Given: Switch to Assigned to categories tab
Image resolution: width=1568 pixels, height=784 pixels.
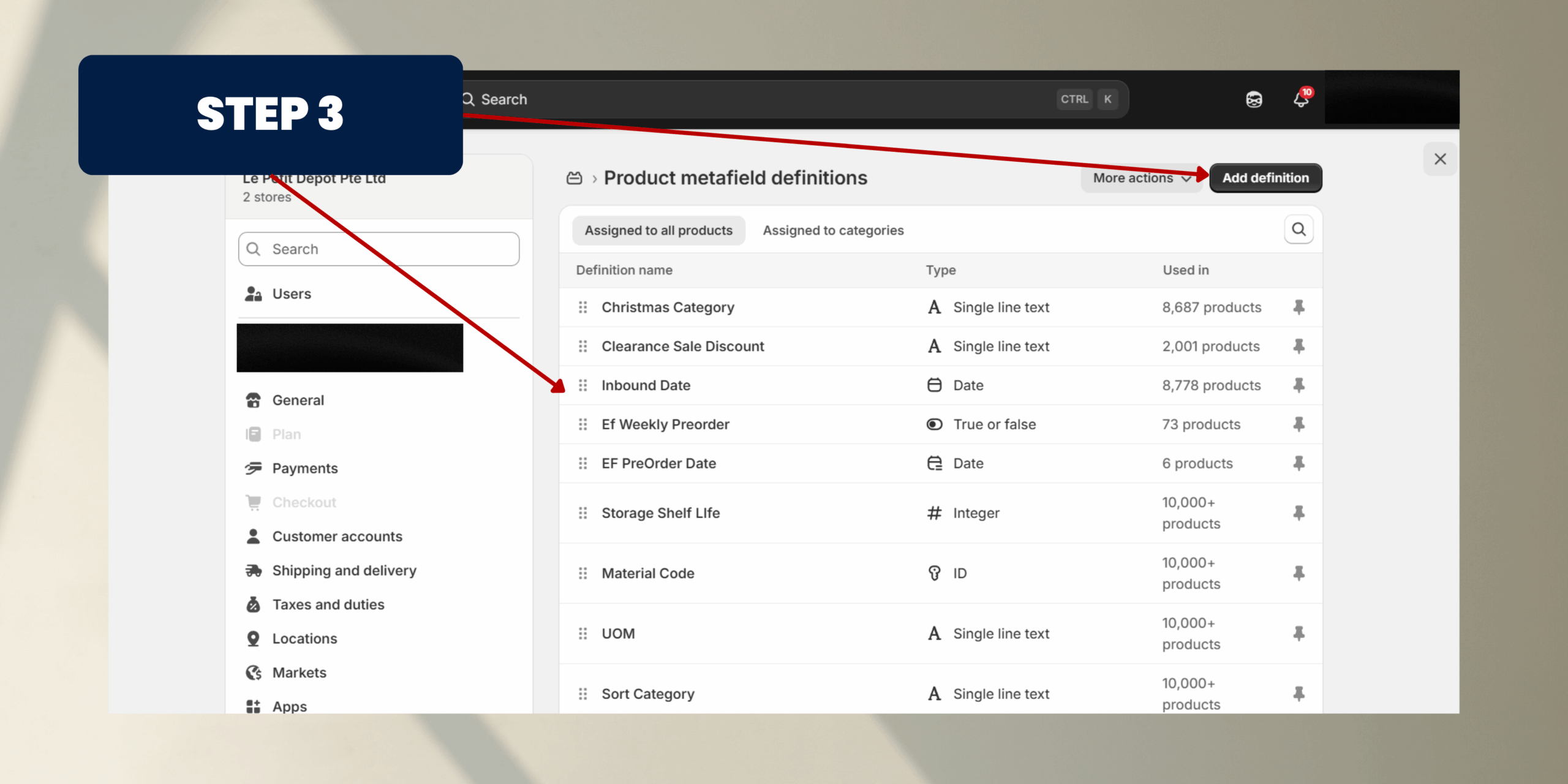Looking at the screenshot, I should click(x=833, y=230).
